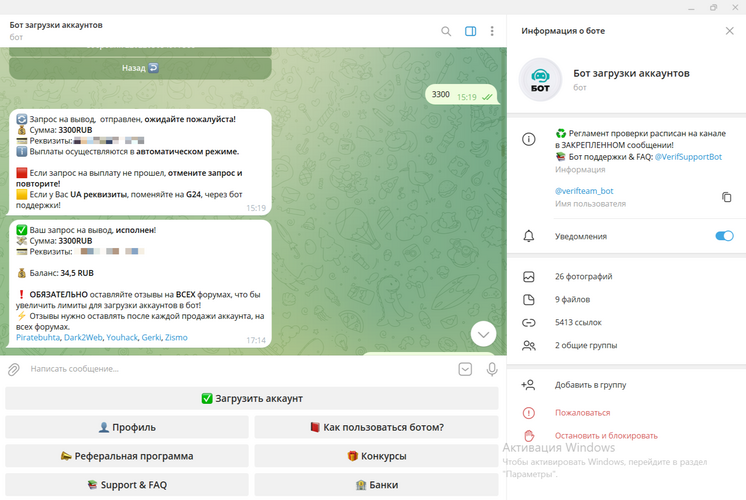The image size is (746, 500).
Task: Click the bot avatar picture
Action: click(x=540, y=80)
